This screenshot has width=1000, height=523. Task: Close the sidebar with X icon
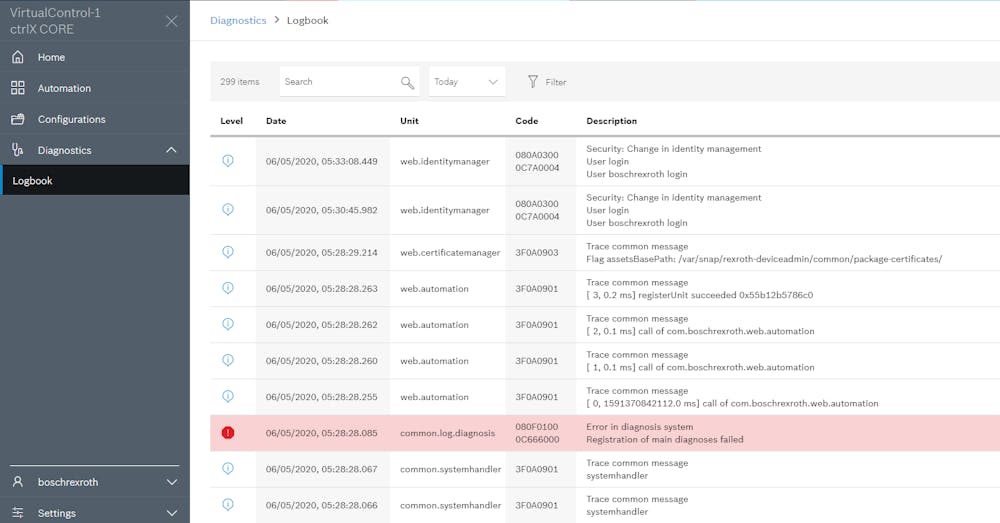(x=172, y=21)
